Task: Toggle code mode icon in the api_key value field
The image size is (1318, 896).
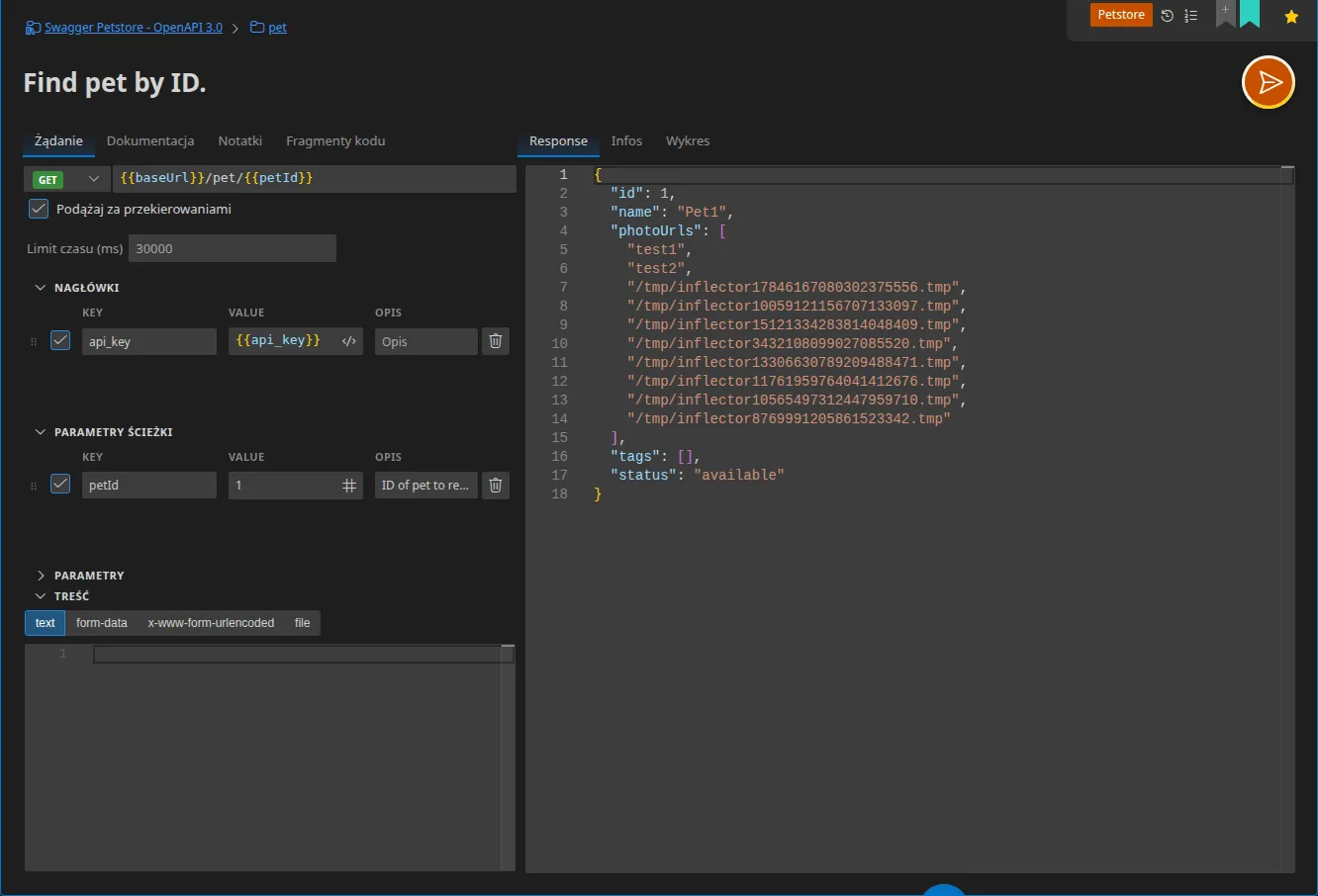Action: tap(349, 341)
